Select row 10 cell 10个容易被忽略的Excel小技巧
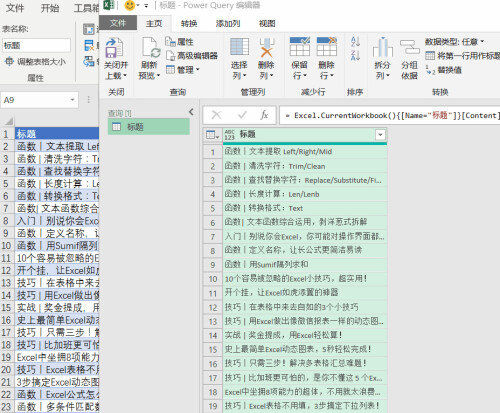The image size is (500, 413). coord(305,279)
